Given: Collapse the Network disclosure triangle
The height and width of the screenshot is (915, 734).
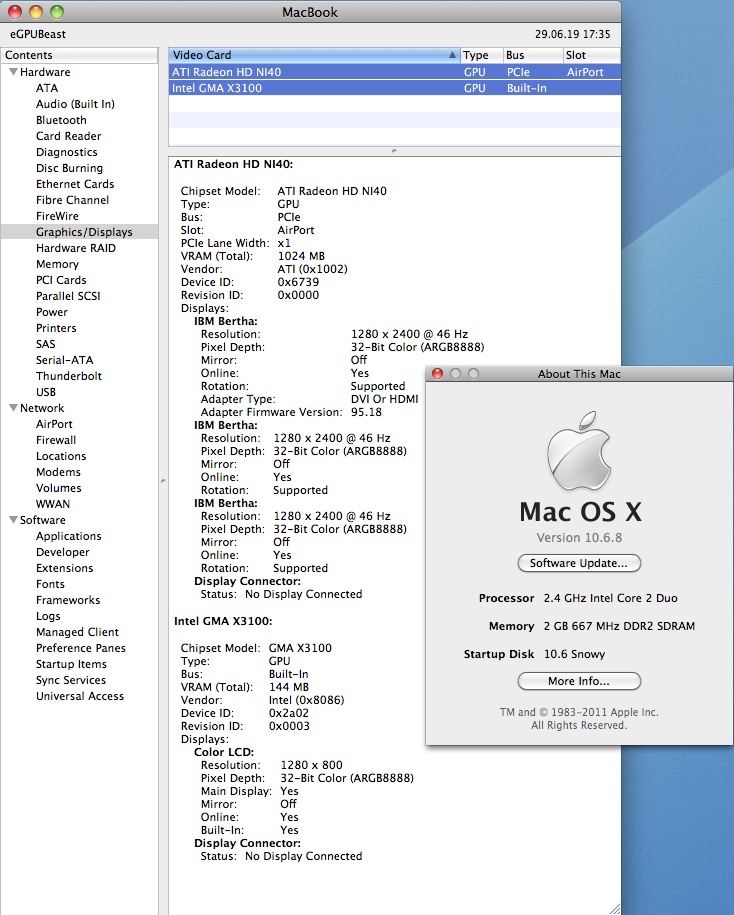Looking at the screenshot, I should coord(13,408).
